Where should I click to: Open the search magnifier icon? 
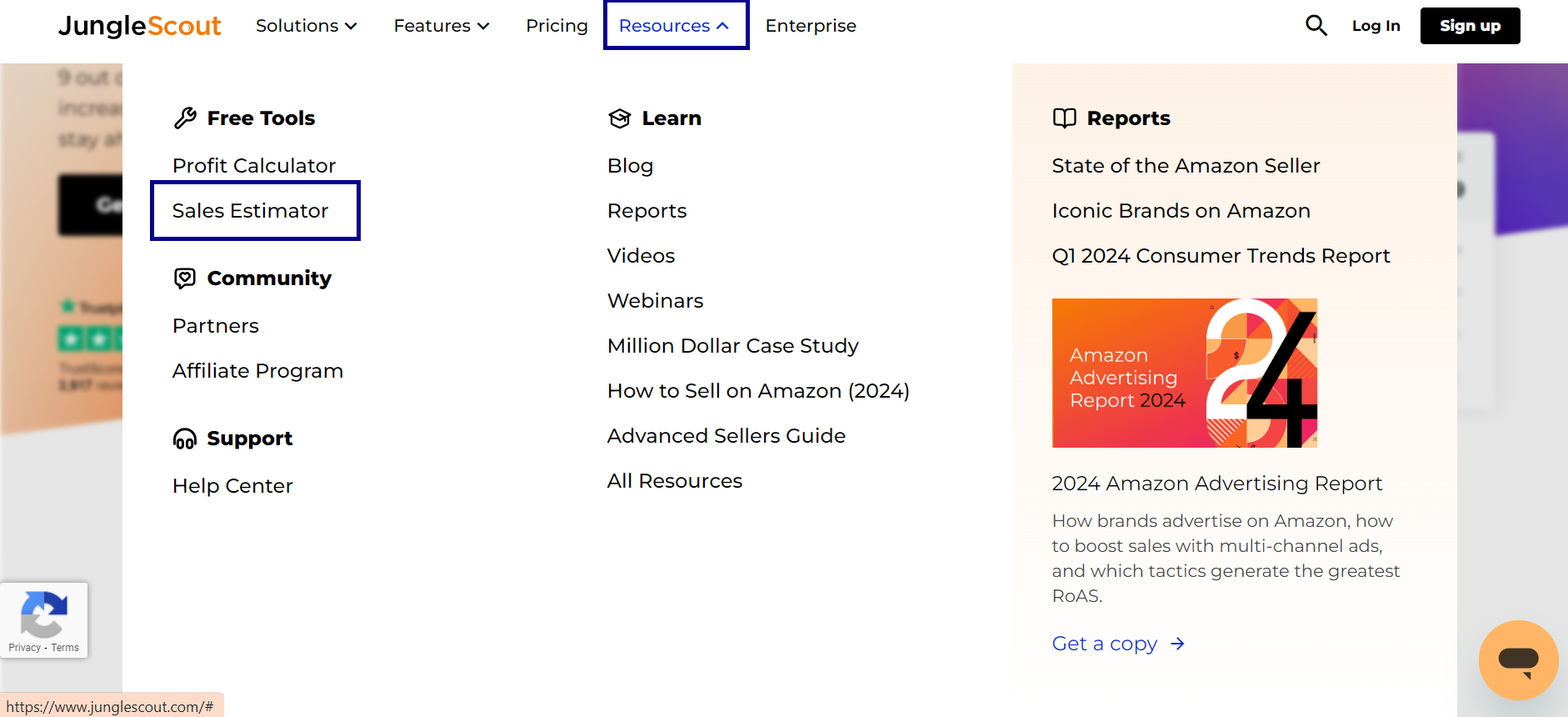pos(1316,26)
